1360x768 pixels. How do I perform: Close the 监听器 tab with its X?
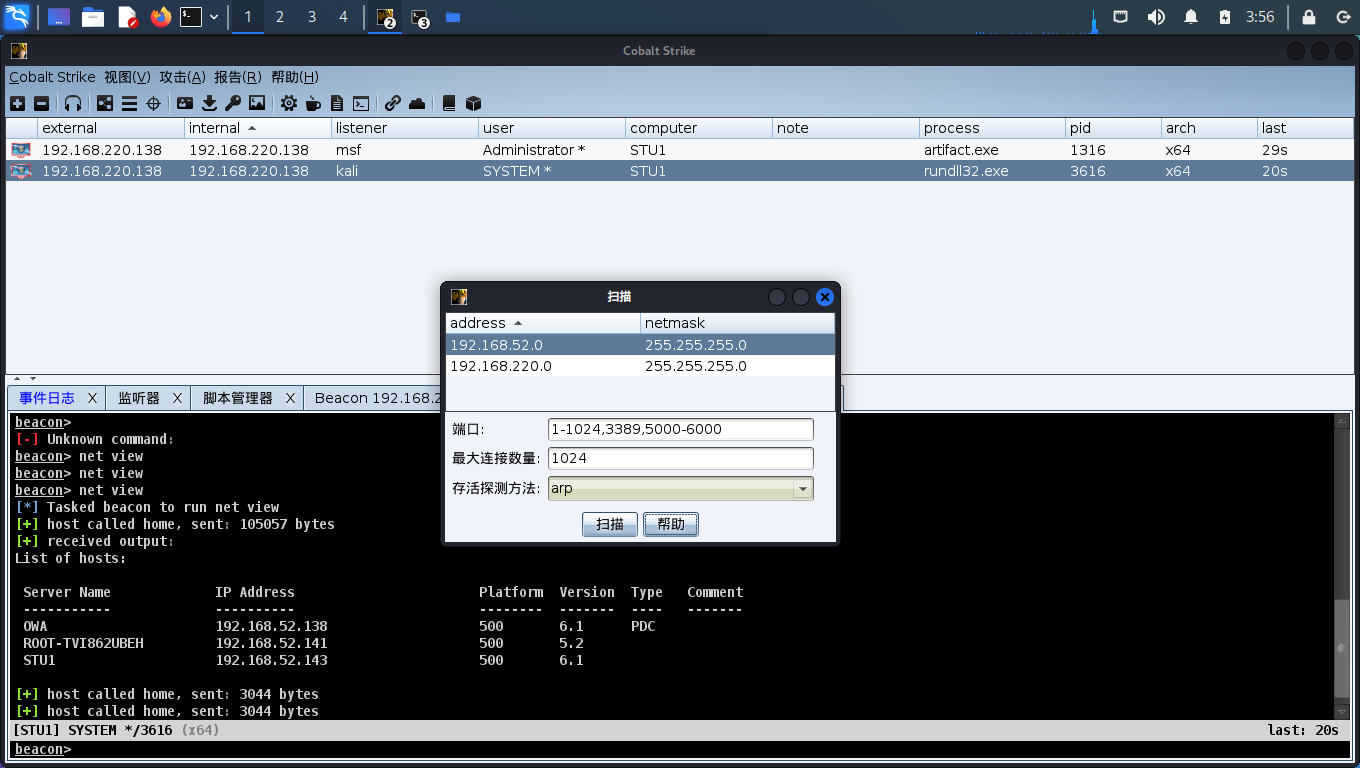[x=177, y=398]
